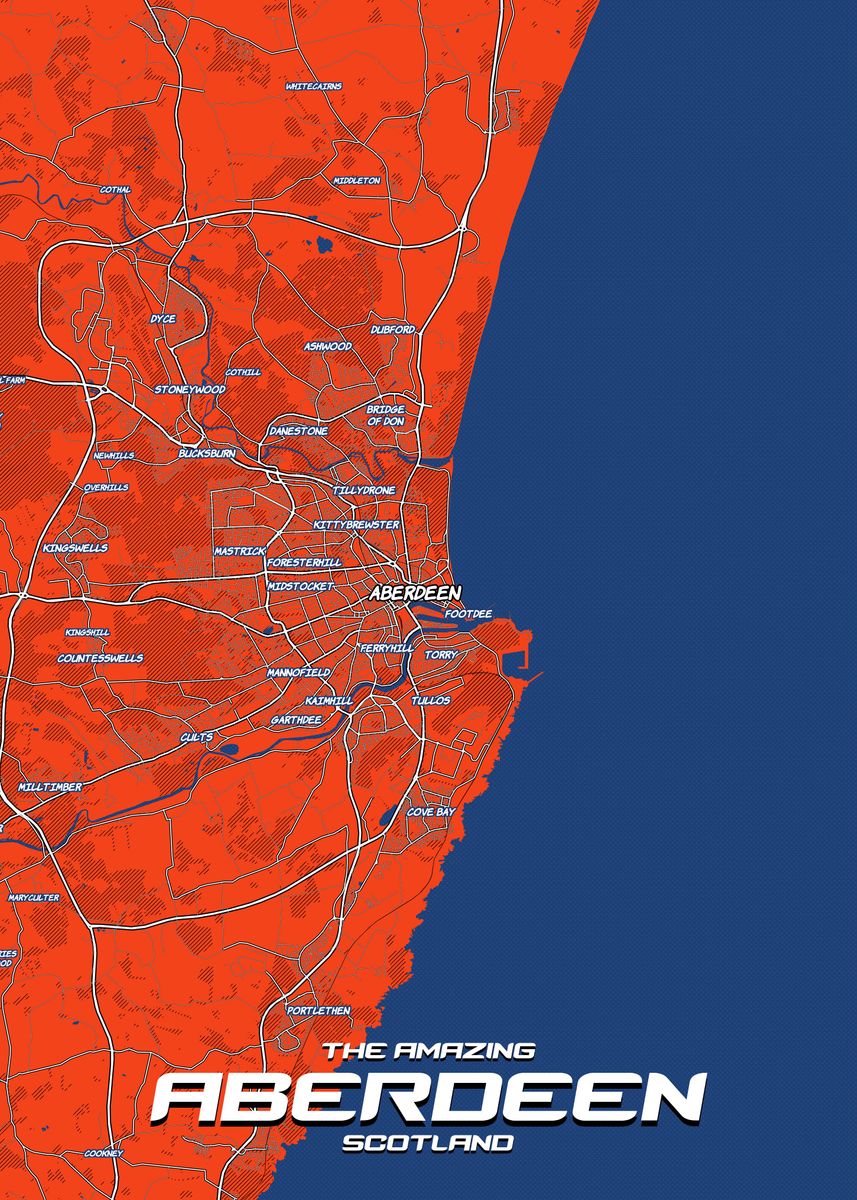Click the Middleton label
This screenshot has height=1200, width=857.
pyautogui.click(x=357, y=181)
